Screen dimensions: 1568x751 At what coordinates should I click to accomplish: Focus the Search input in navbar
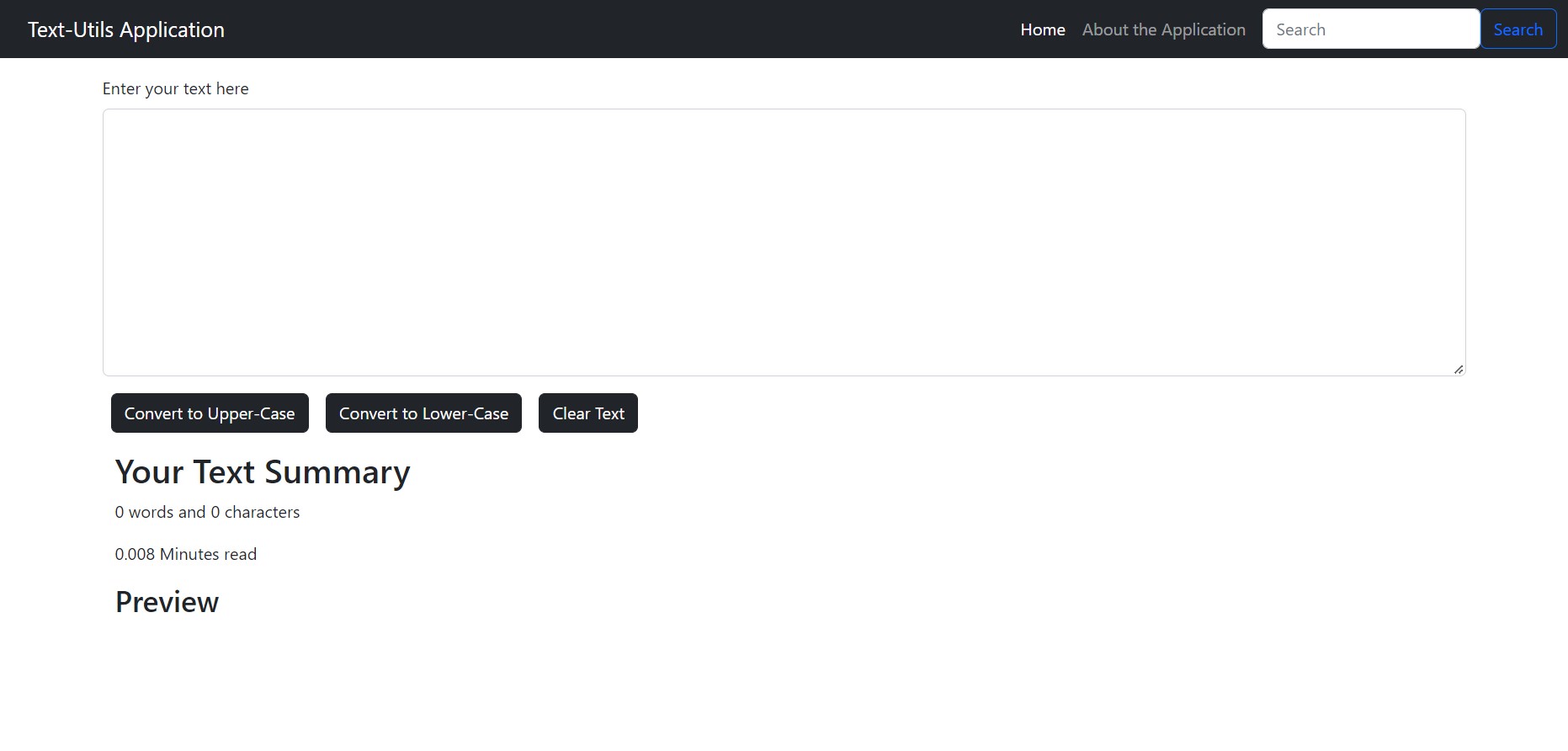point(1370,29)
